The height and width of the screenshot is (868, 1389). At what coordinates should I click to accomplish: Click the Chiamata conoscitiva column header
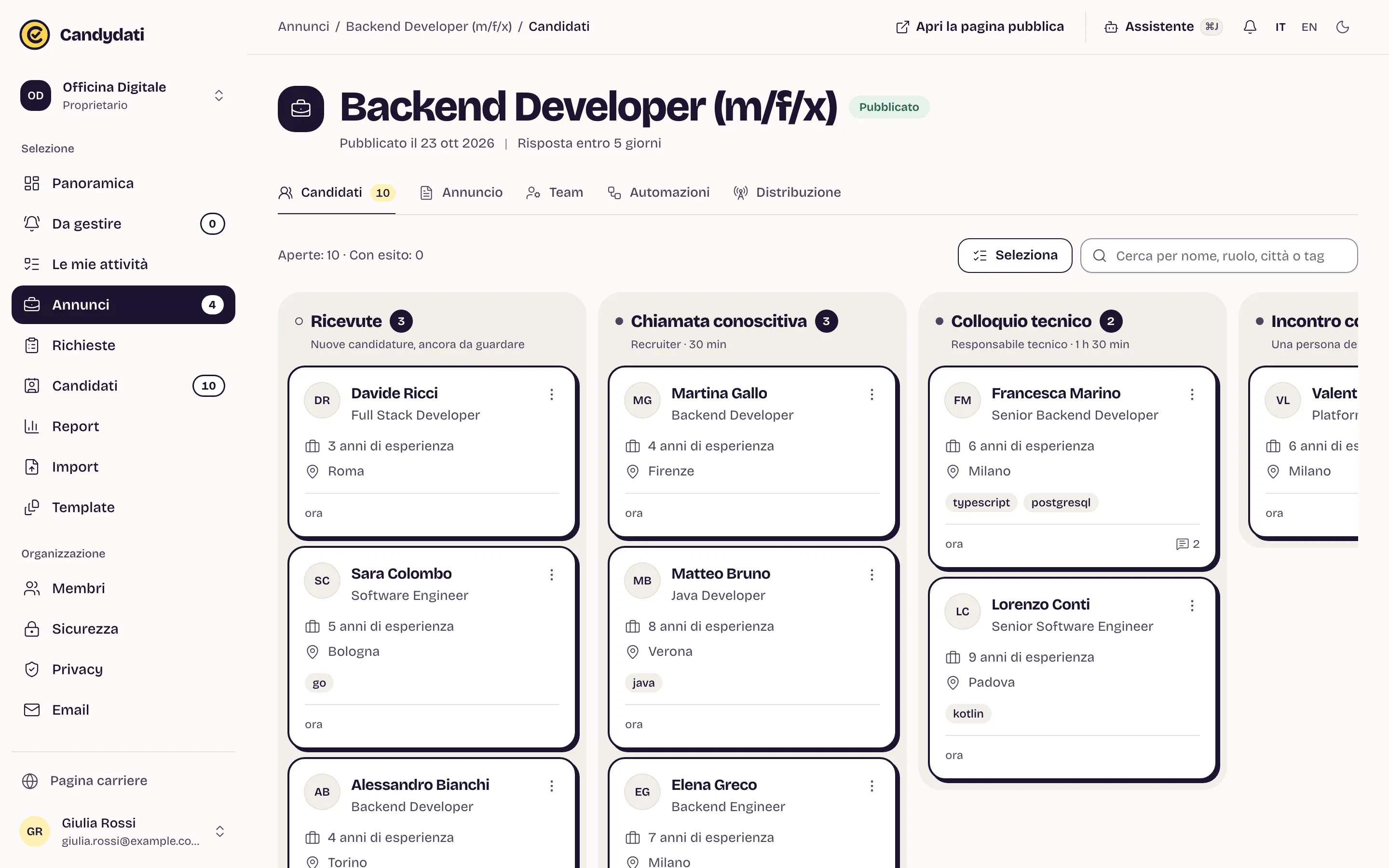[718, 321]
